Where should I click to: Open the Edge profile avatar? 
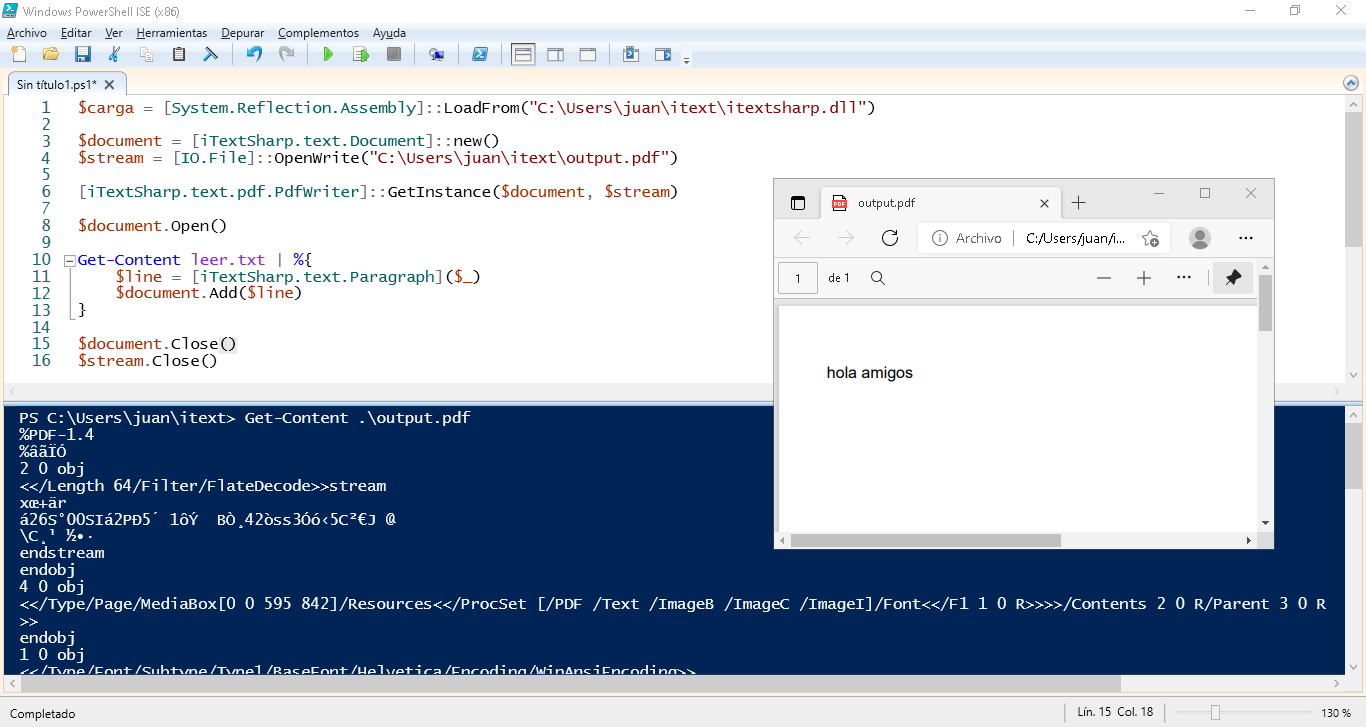click(x=1200, y=238)
